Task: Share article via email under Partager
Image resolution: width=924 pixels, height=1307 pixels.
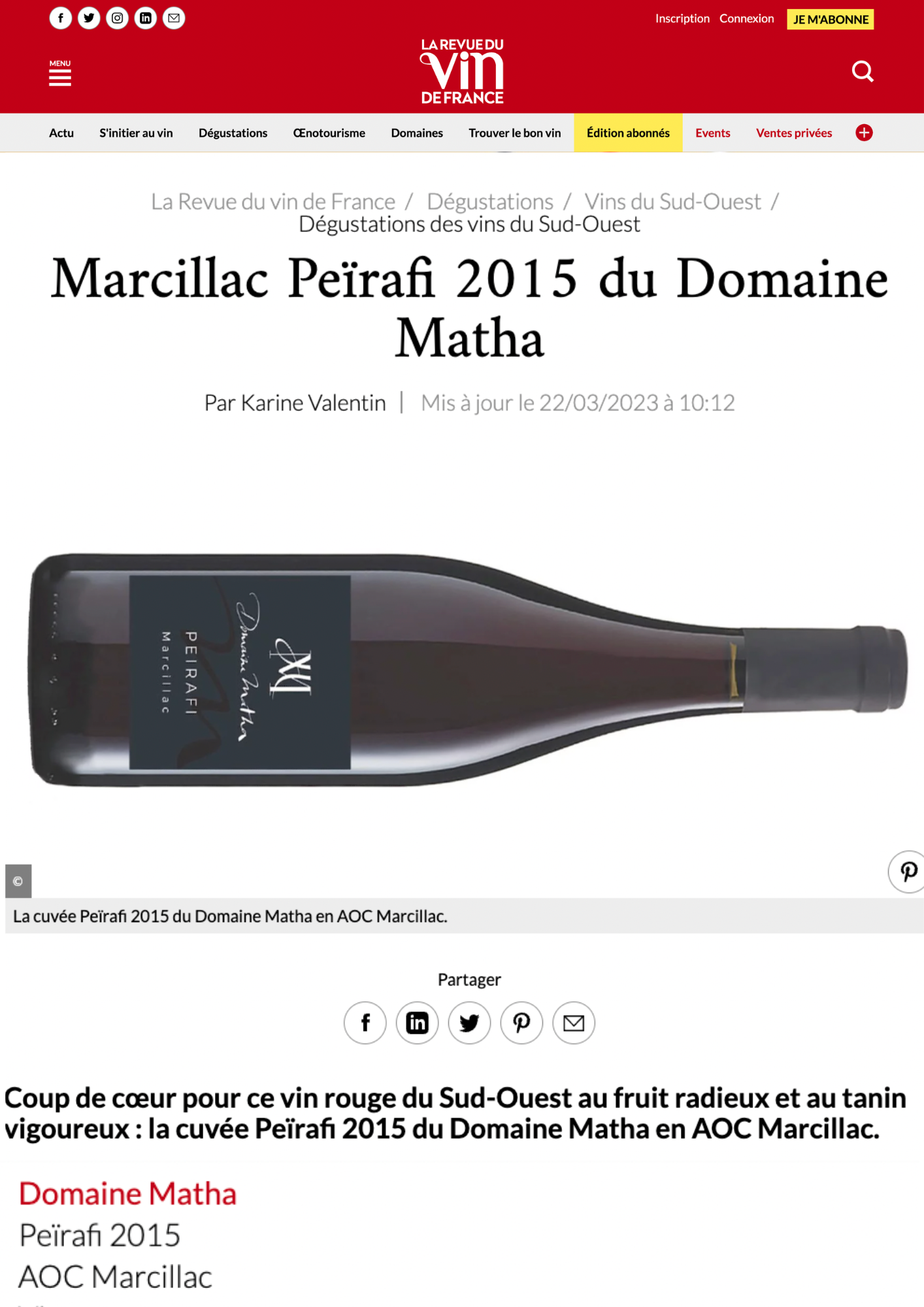Action: [574, 1023]
